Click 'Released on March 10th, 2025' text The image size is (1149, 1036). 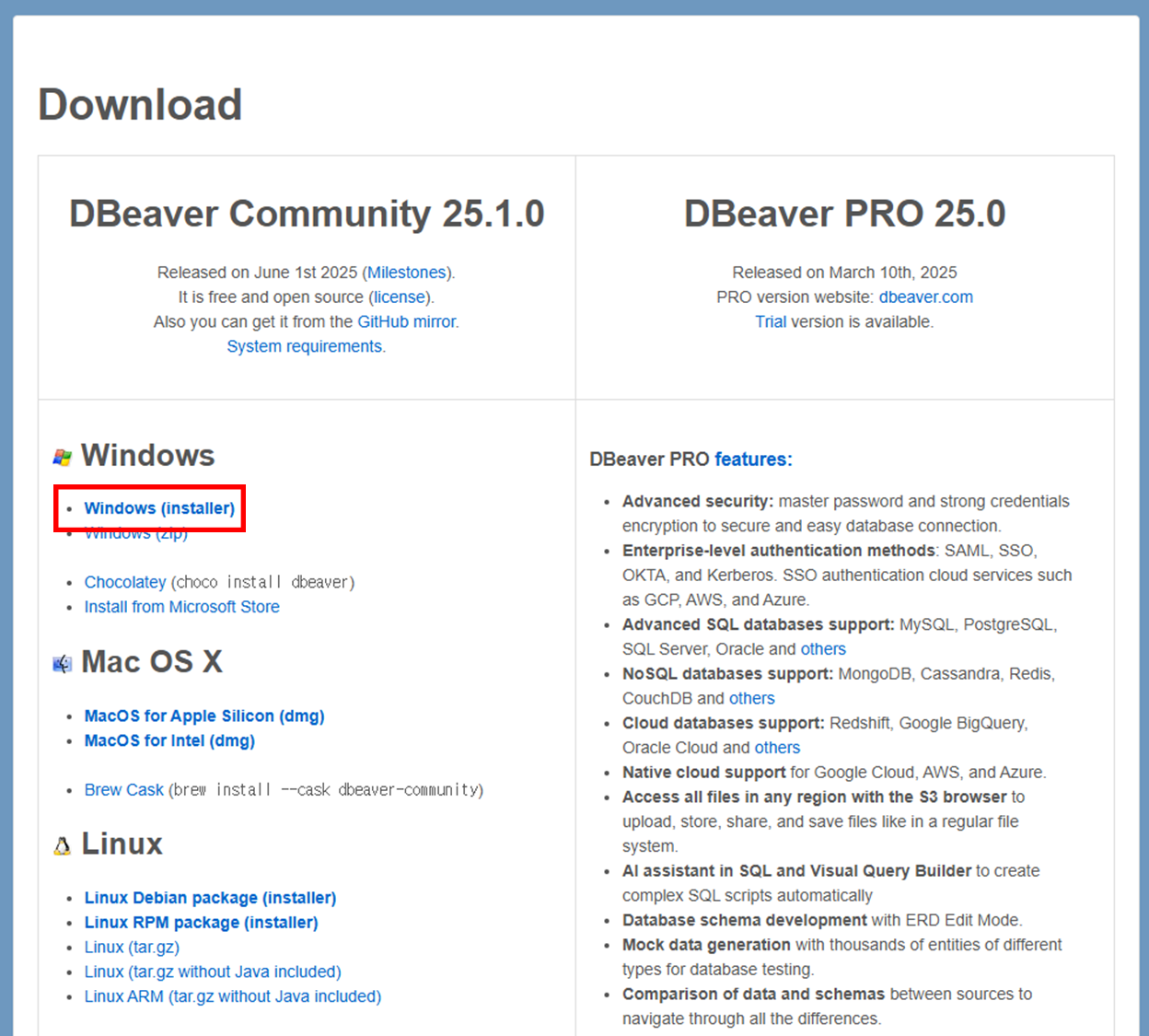pos(844,273)
